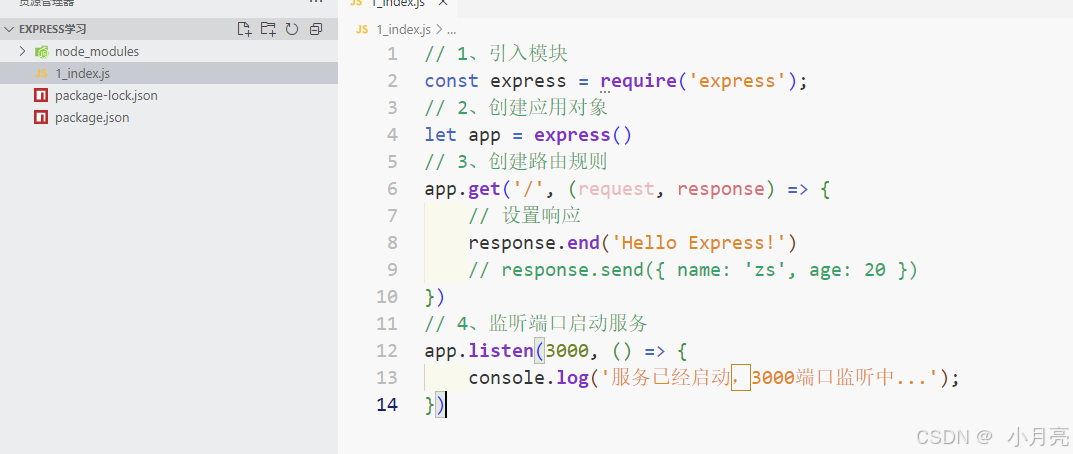Close the 1_index.js editor tab

coord(443,3)
